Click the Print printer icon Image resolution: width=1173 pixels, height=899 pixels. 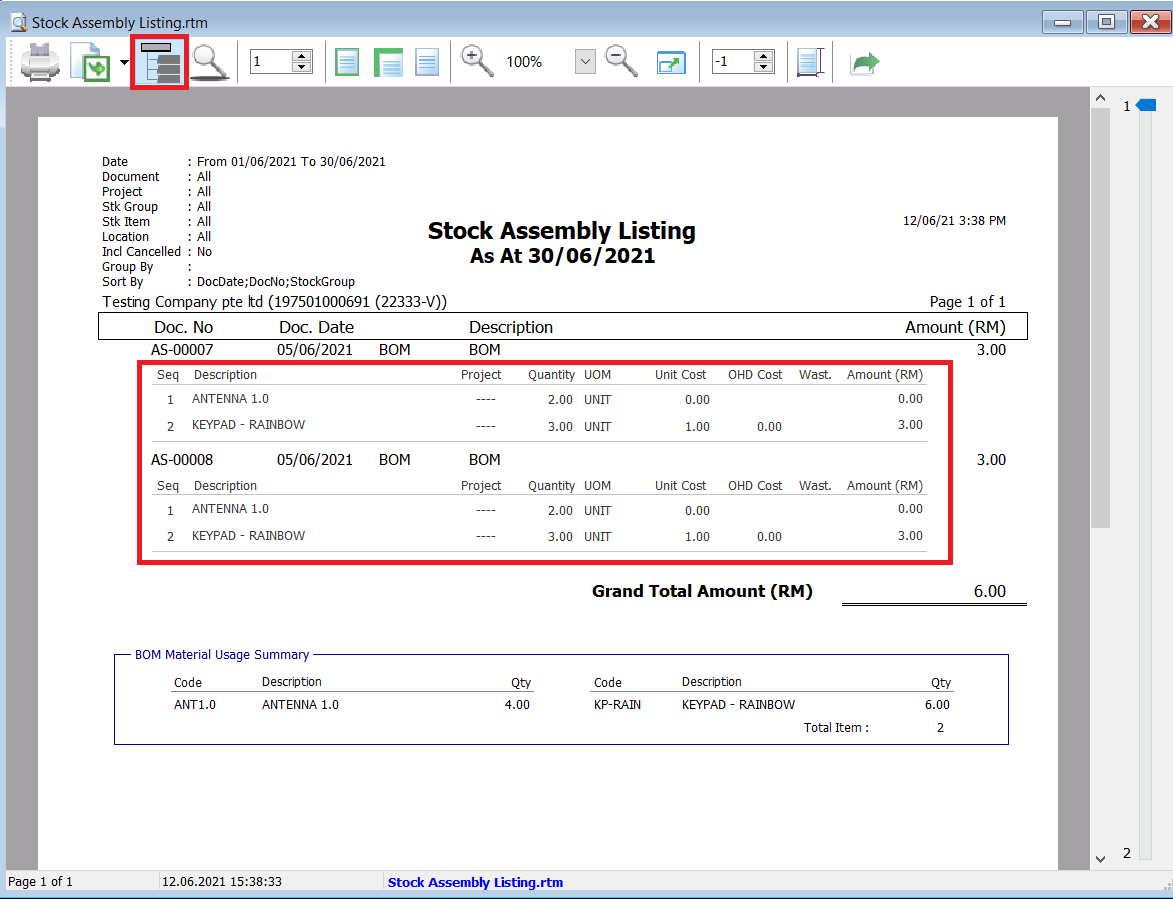(40, 63)
